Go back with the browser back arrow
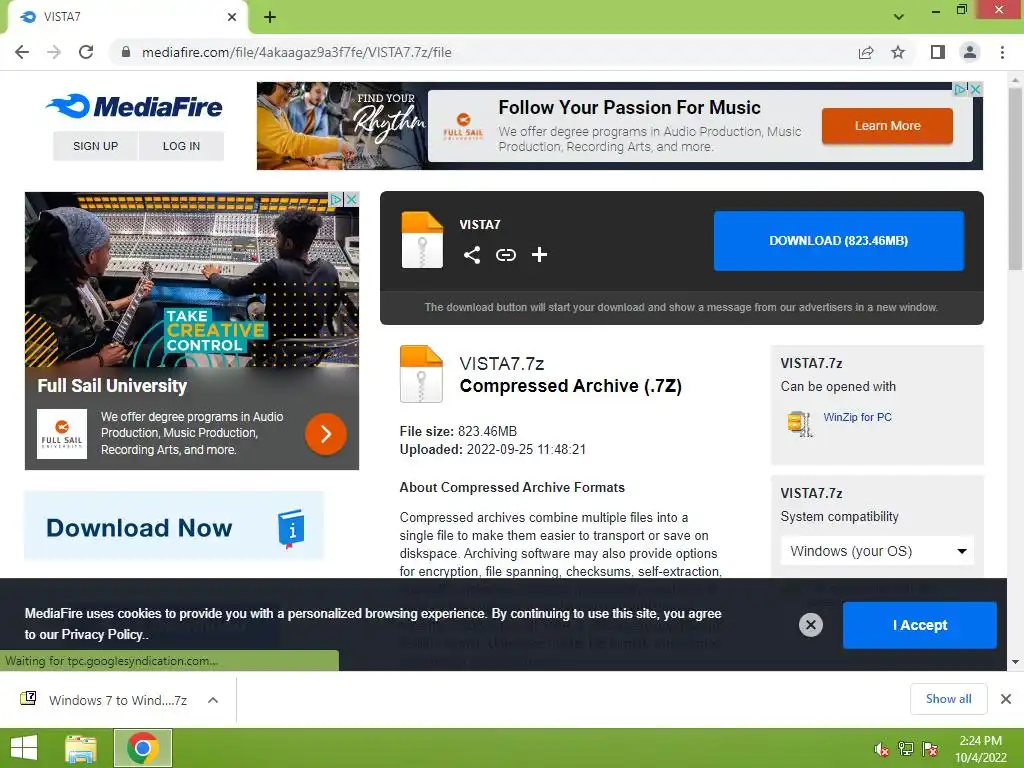This screenshot has width=1024, height=768. (x=22, y=52)
